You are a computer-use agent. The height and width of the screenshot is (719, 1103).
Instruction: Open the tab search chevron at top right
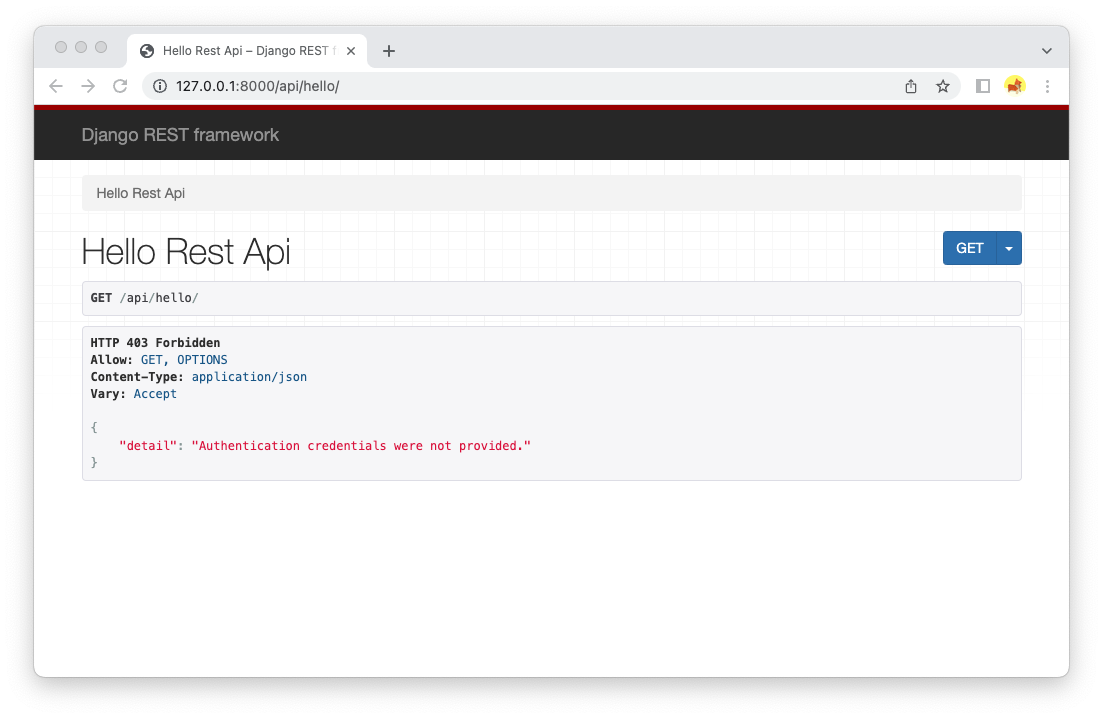[x=1046, y=50]
